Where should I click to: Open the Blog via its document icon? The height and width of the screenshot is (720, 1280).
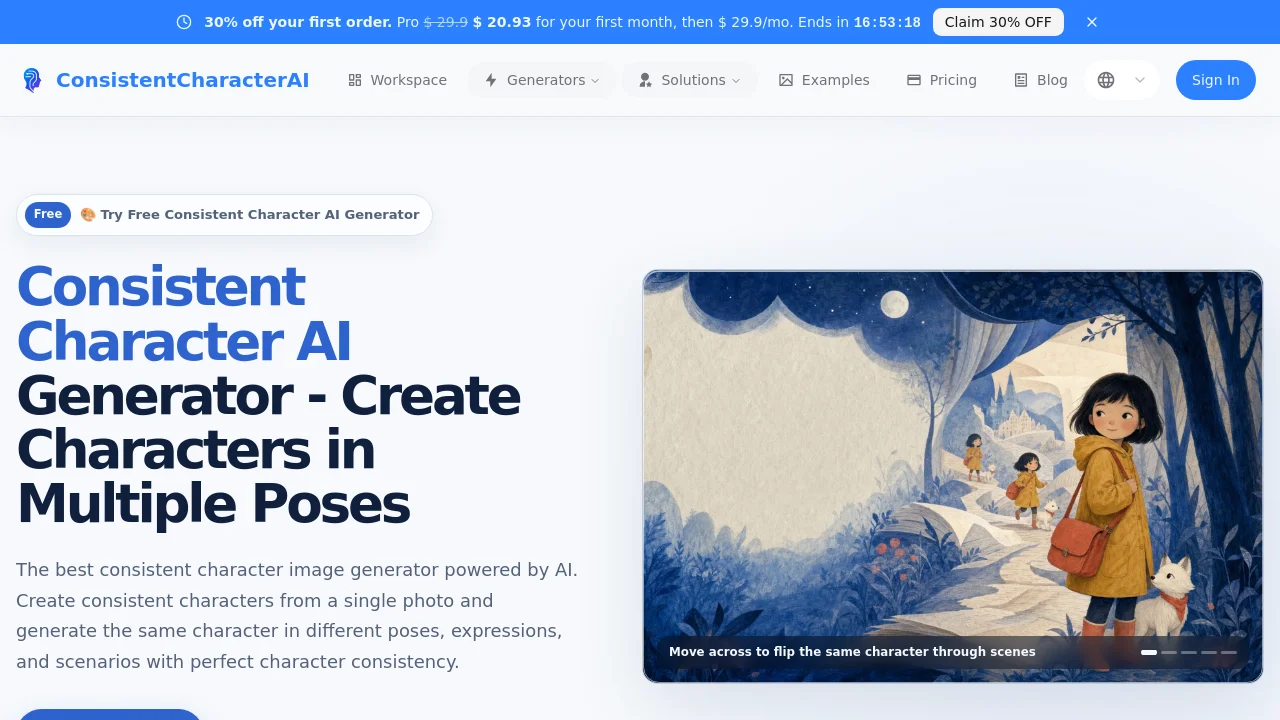click(1021, 80)
